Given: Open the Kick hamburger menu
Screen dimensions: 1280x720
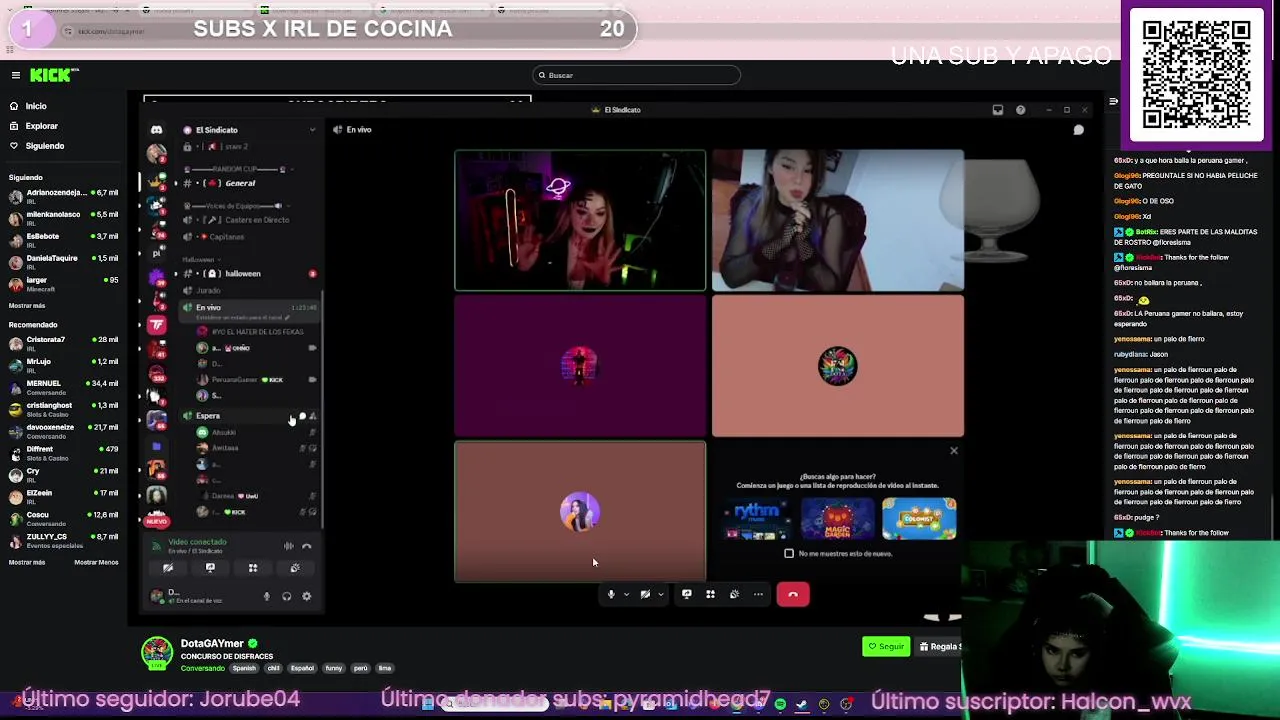Looking at the screenshot, I should click(16, 75).
